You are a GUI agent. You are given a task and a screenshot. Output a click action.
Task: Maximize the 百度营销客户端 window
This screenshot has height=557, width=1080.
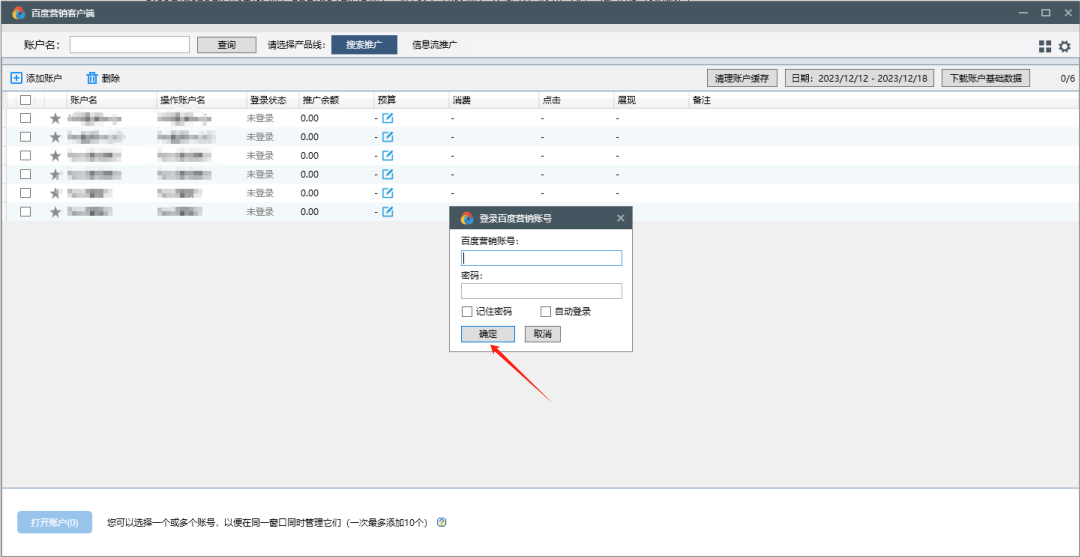tap(1046, 12)
